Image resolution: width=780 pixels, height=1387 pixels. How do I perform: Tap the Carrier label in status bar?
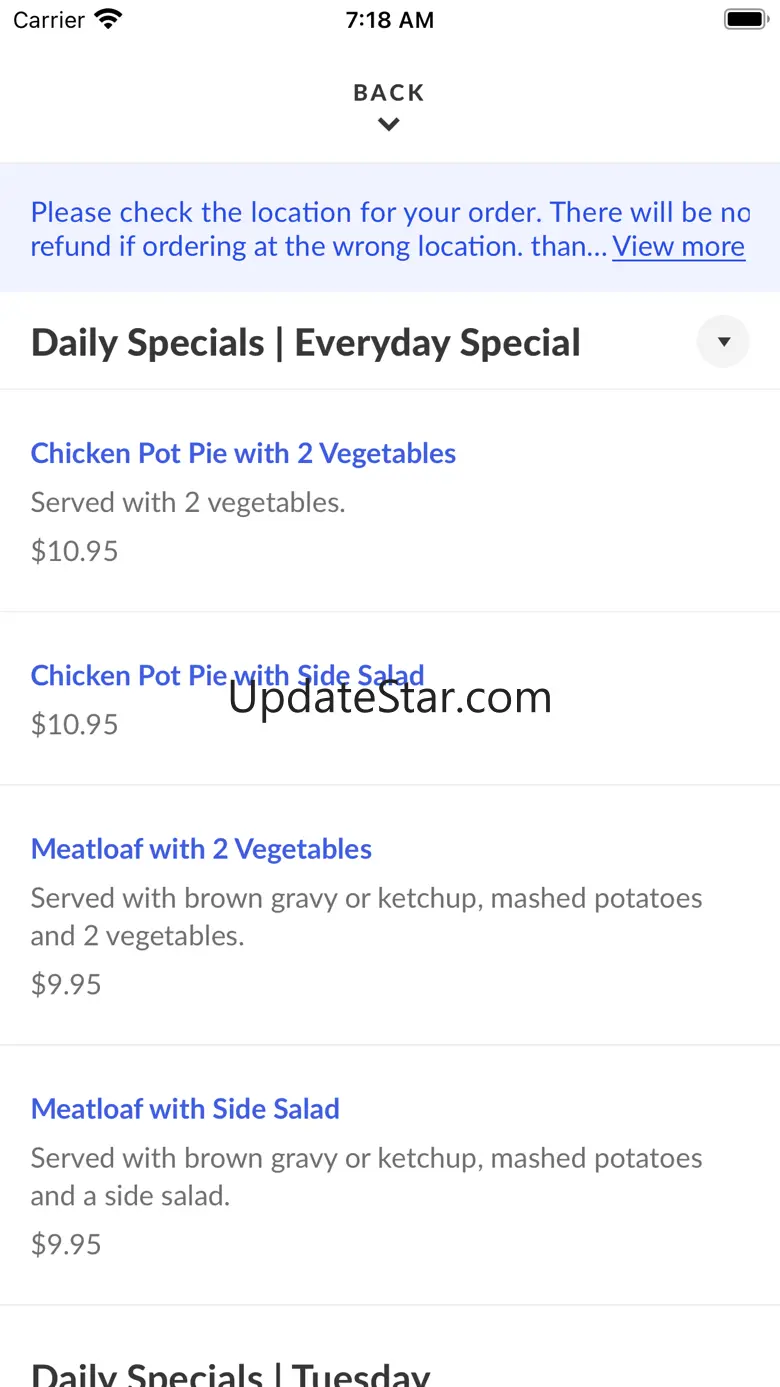point(48,19)
